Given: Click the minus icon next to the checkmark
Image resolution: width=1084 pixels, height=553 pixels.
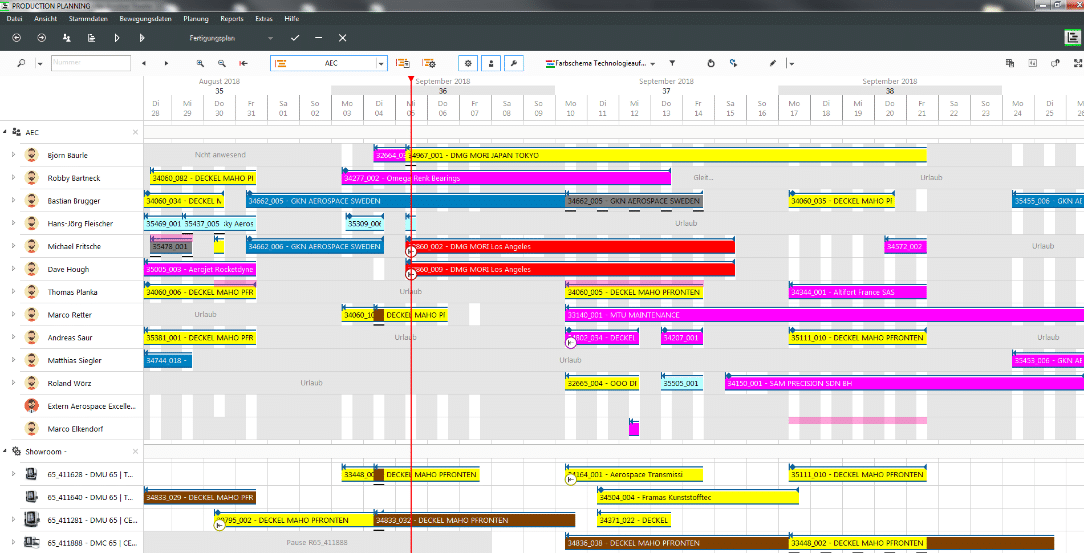Looking at the screenshot, I should 318,38.
